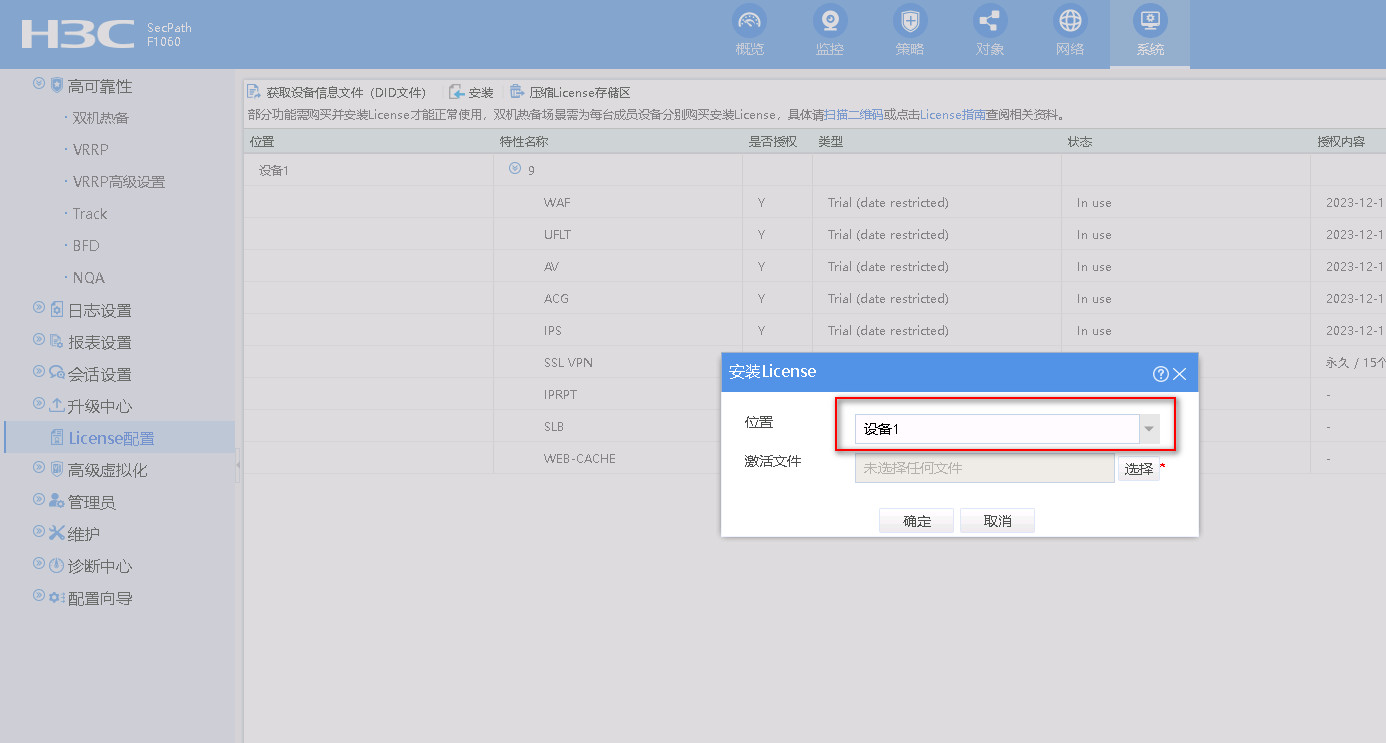Image resolution: width=1386 pixels, height=743 pixels.
Task: Select VRRP高级设置 in the sidebar
Action: point(118,182)
